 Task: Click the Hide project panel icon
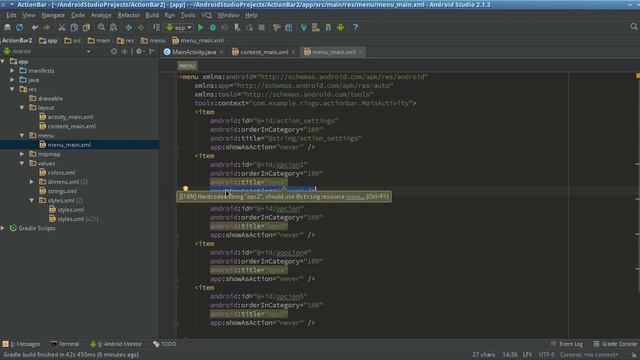tap(152, 51)
